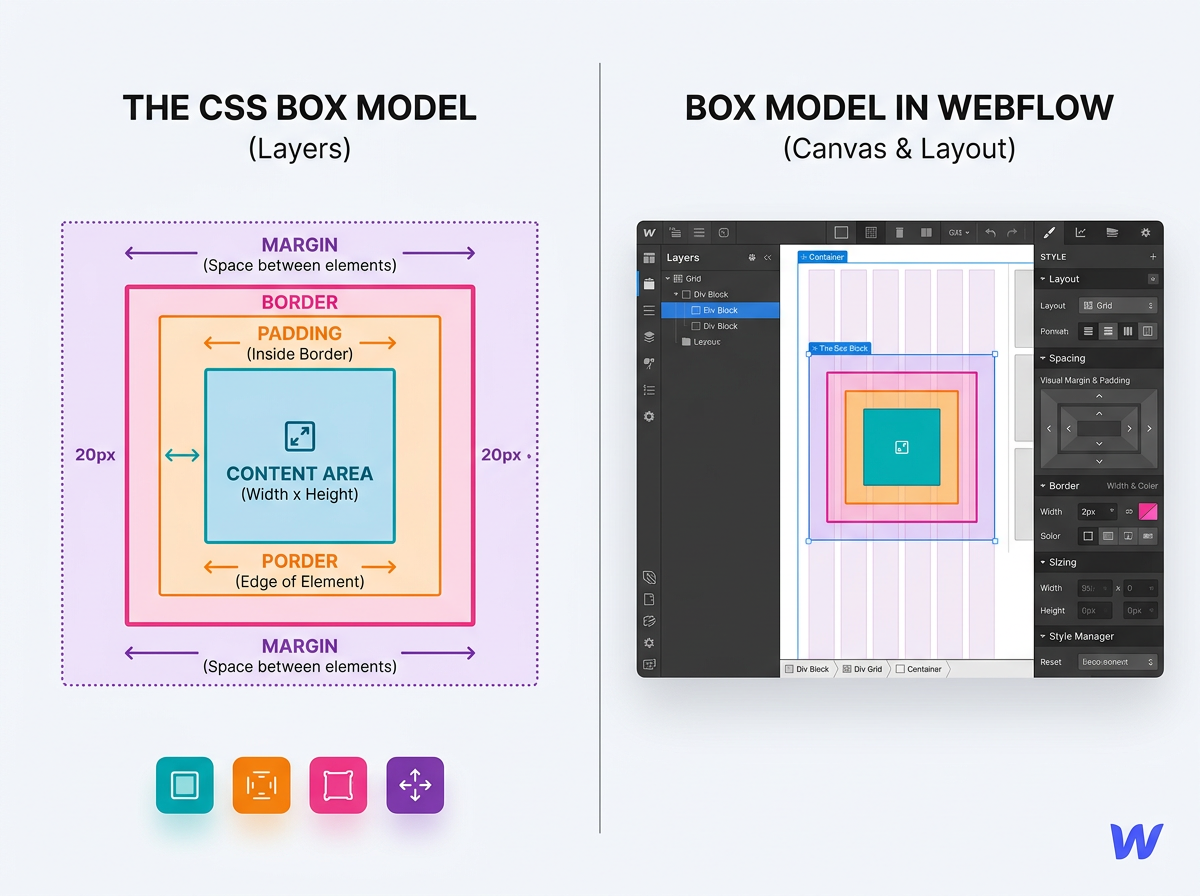Click the redo arrow
Viewport: 1200px width, 896px height.
point(1013,232)
